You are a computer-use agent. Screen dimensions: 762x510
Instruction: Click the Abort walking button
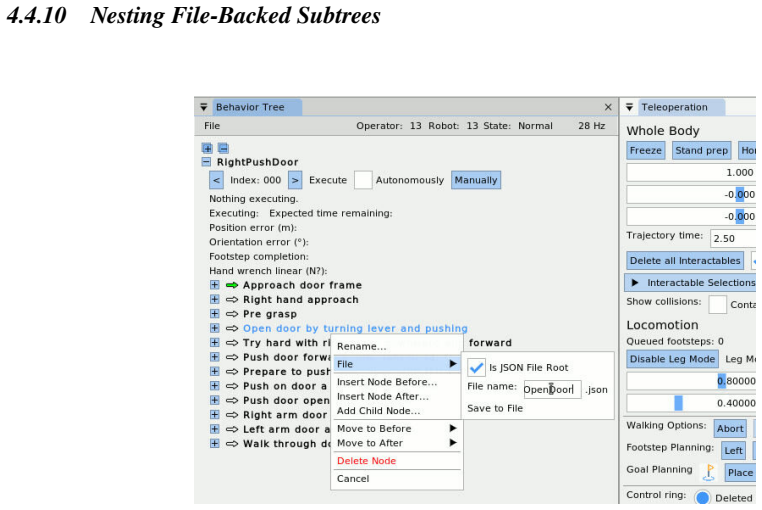pos(730,428)
